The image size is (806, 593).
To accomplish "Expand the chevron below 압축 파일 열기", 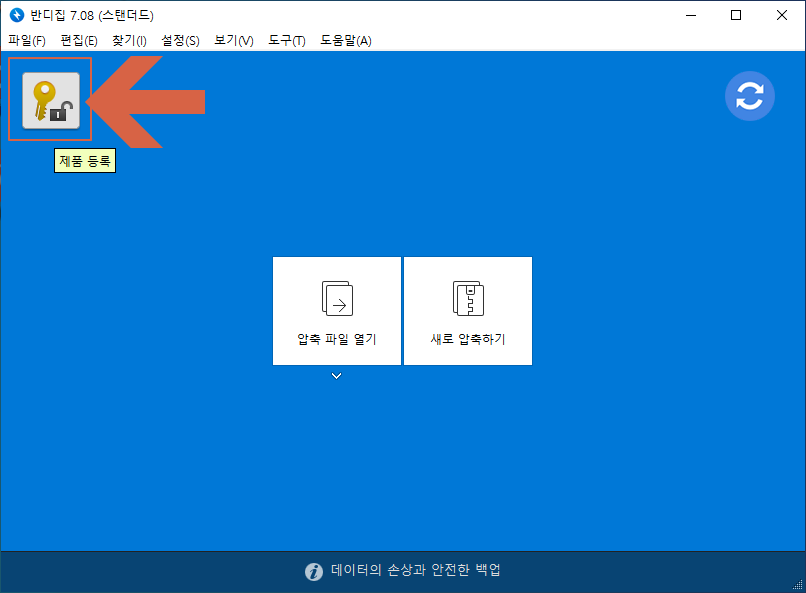I will click(336, 376).
